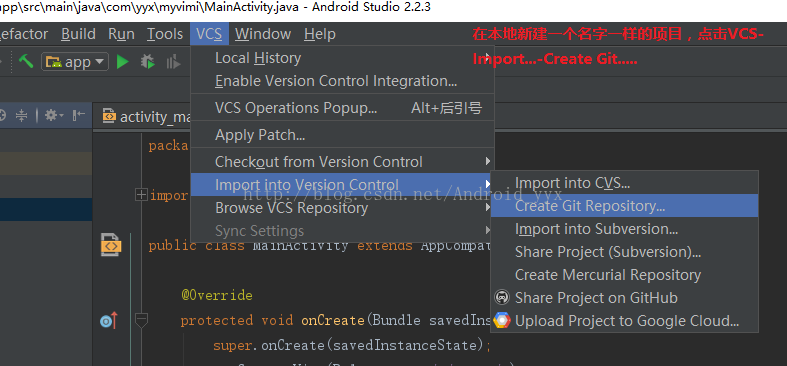Screen dimensions: 787x366
Task: Choose Browse VCS Repository
Action: [342, 207]
